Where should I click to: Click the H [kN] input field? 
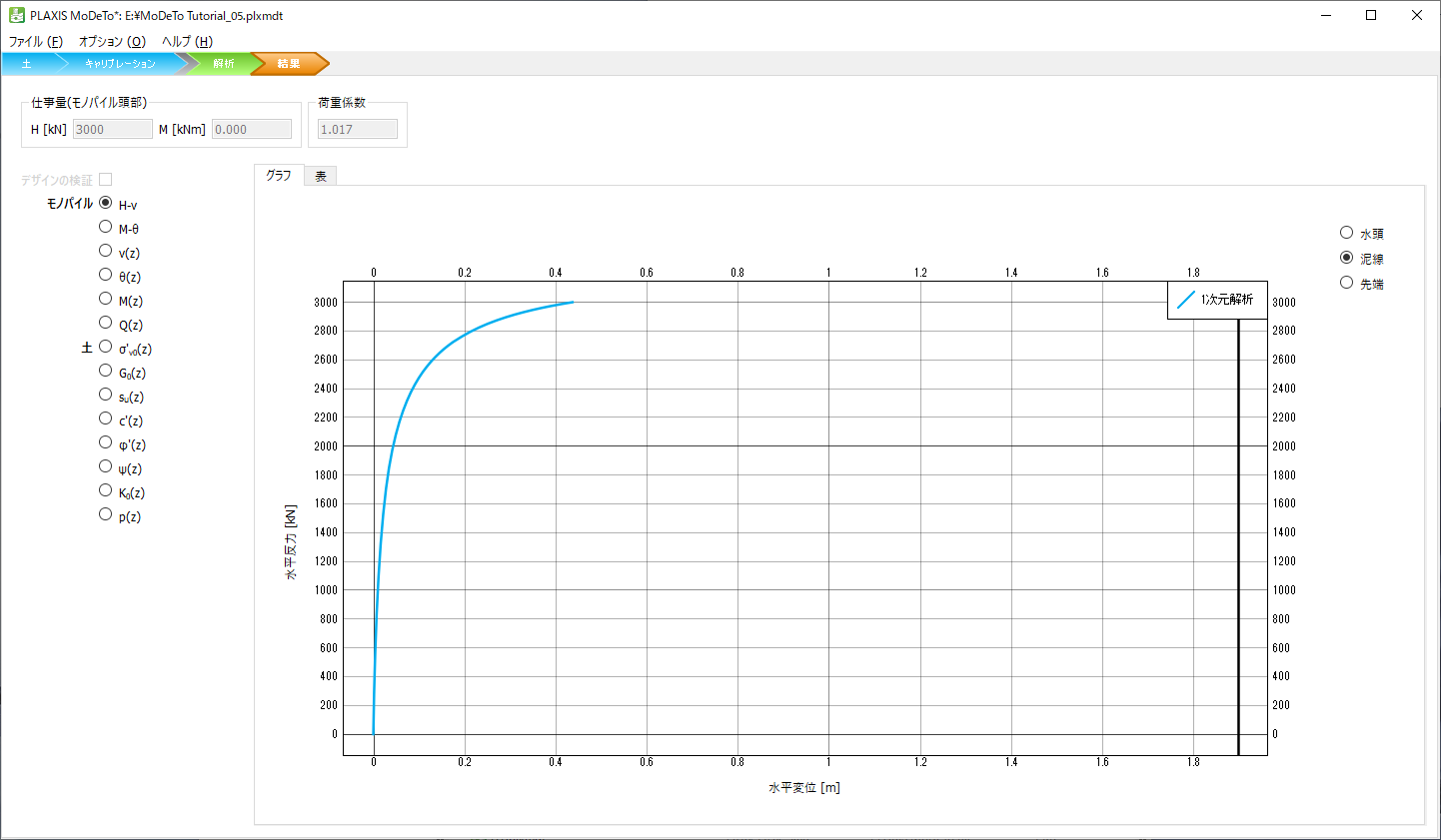(x=112, y=129)
